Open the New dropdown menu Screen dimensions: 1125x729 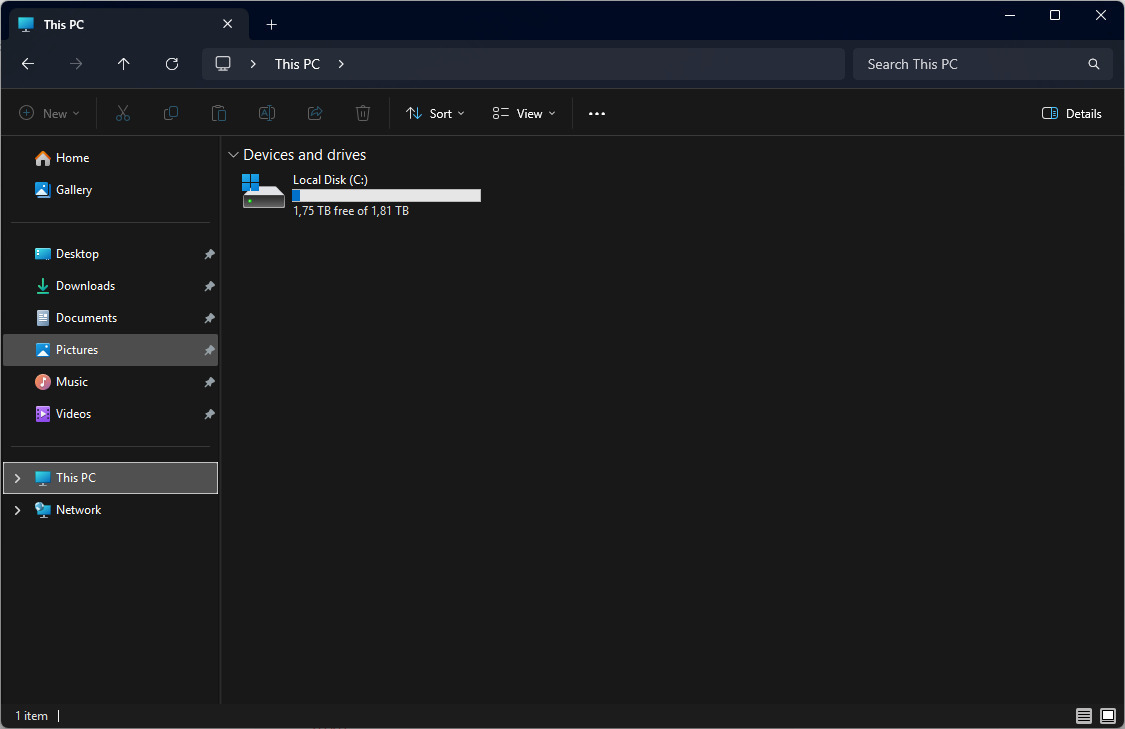pos(49,113)
